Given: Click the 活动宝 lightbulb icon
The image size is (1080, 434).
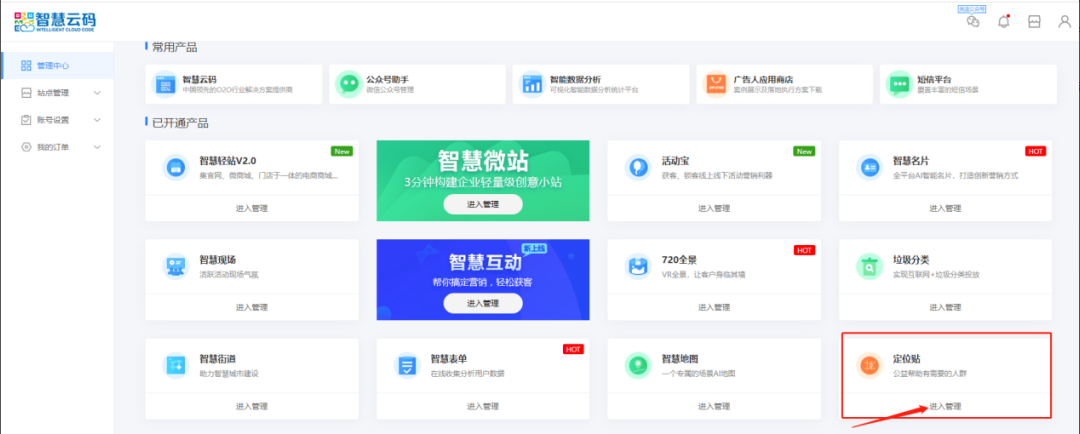Looking at the screenshot, I should [x=636, y=167].
